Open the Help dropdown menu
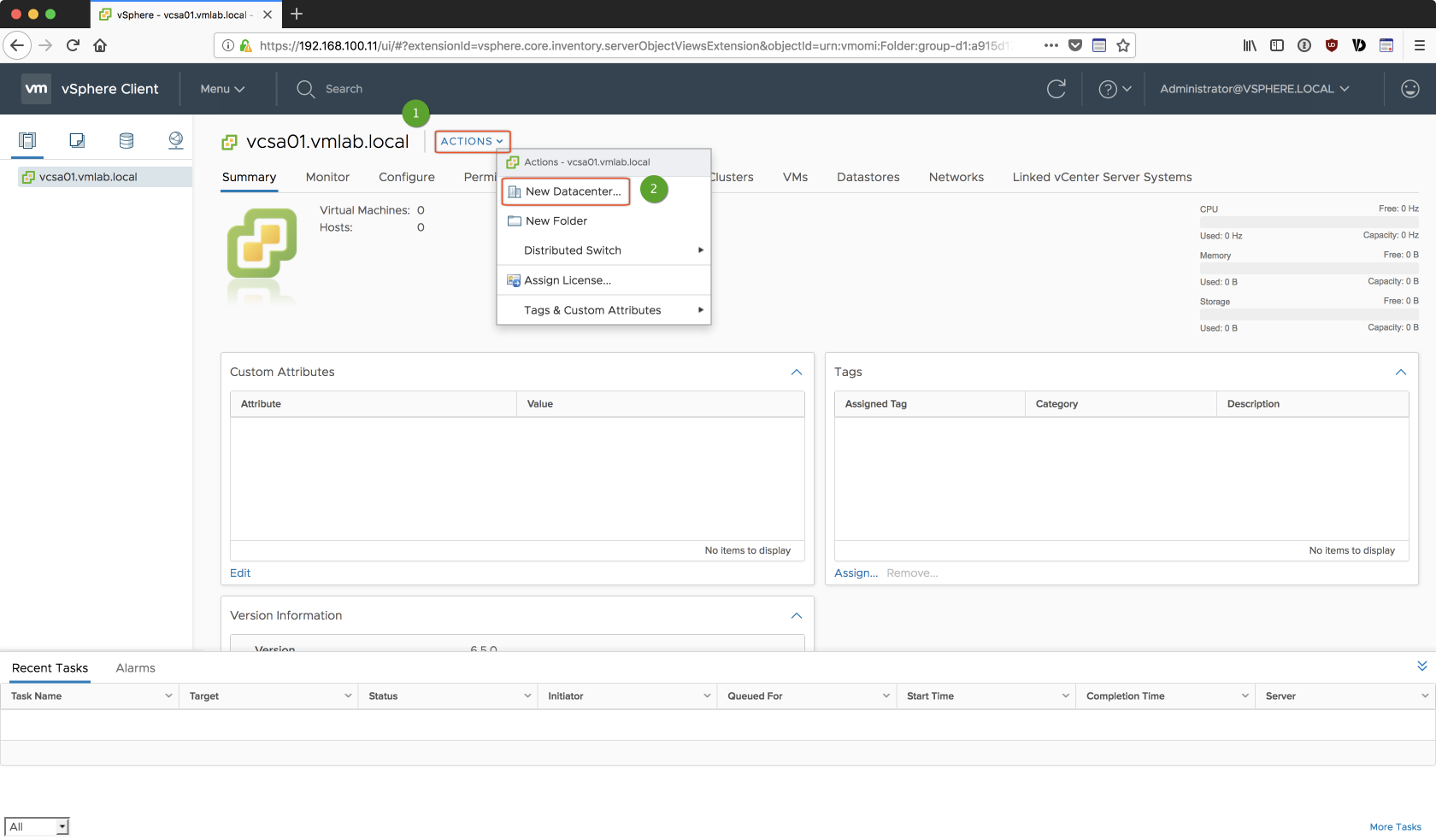Viewport: 1436px width, 840px height. (1115, 89)
